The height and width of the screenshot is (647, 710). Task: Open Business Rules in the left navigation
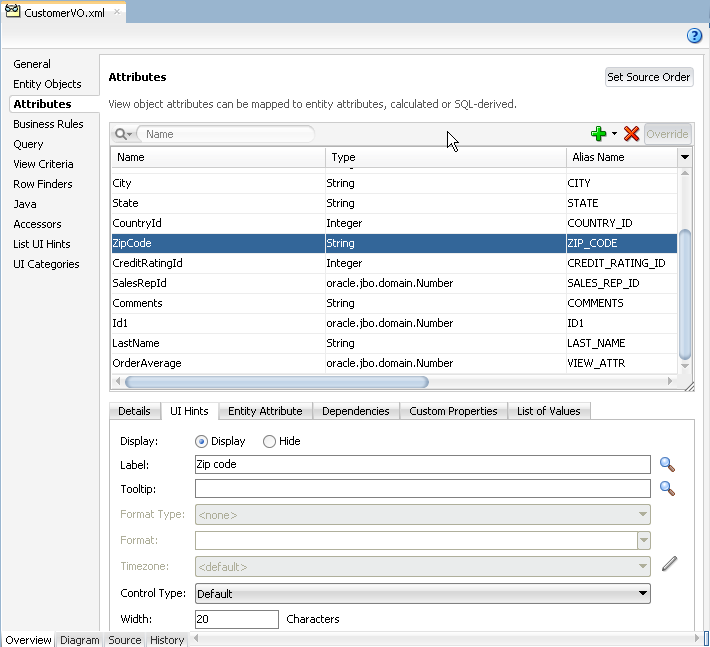click(x=48, y=124)
